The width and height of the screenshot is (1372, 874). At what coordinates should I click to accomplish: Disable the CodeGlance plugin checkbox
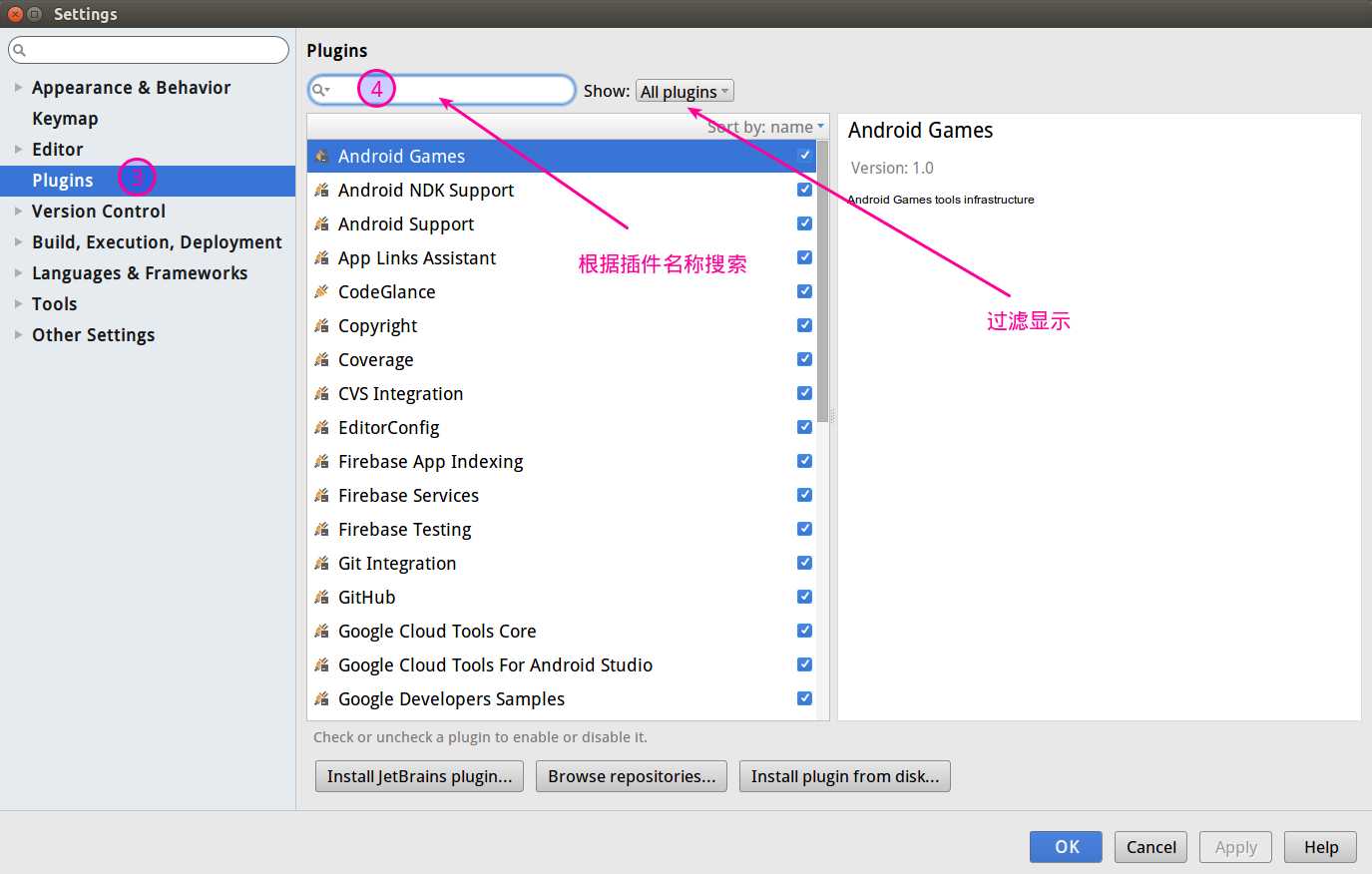pos(804,290)
